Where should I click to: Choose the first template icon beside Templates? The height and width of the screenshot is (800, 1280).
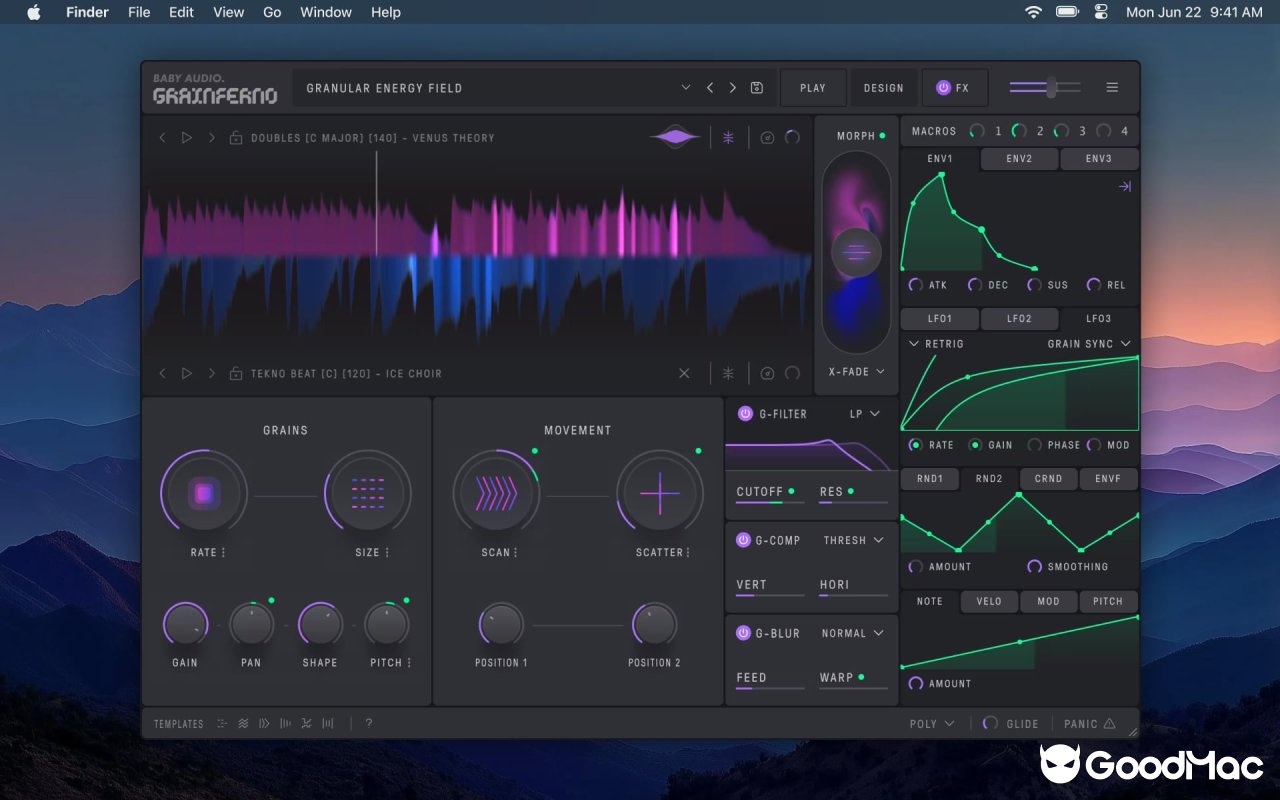click(x=221, y=723)
